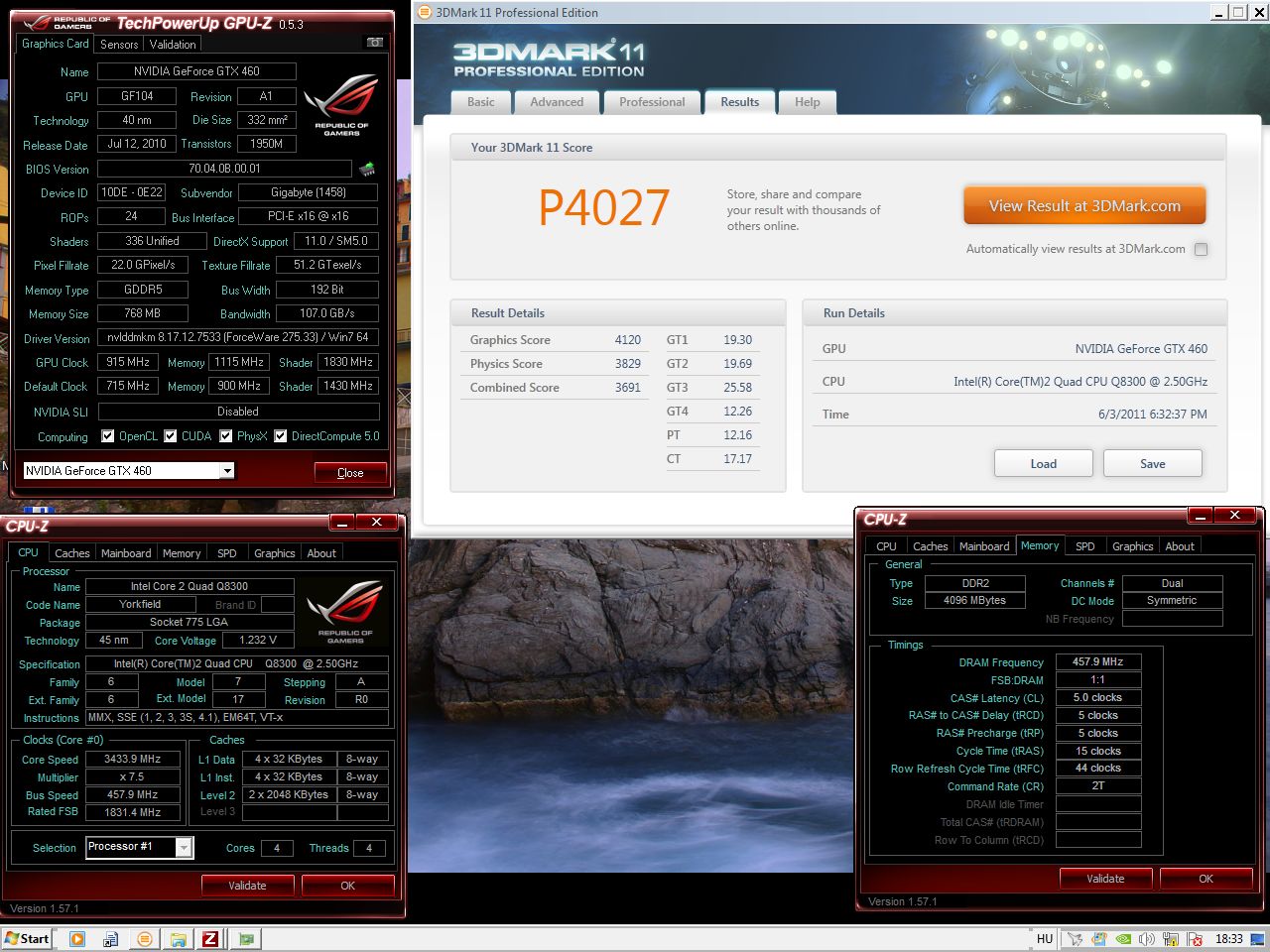Screen dimensions: 1270x952
Task: Open the Graphics Card tab in GPU-Z
Action: coord(56,44)
